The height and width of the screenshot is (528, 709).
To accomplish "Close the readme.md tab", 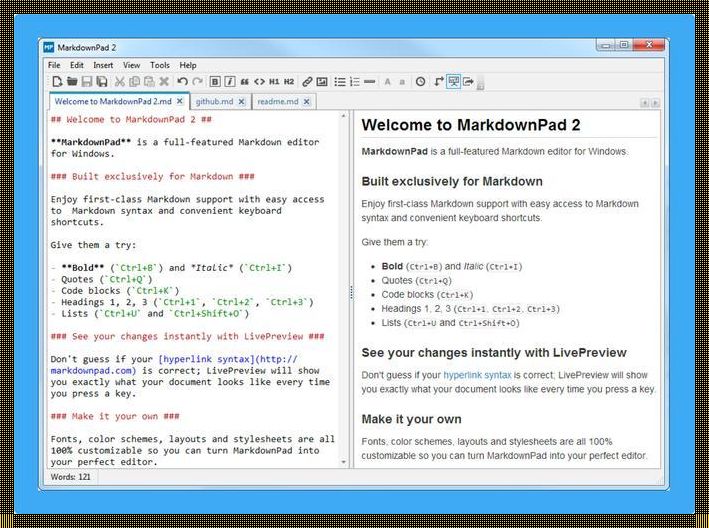I will (x=307, y=102).
